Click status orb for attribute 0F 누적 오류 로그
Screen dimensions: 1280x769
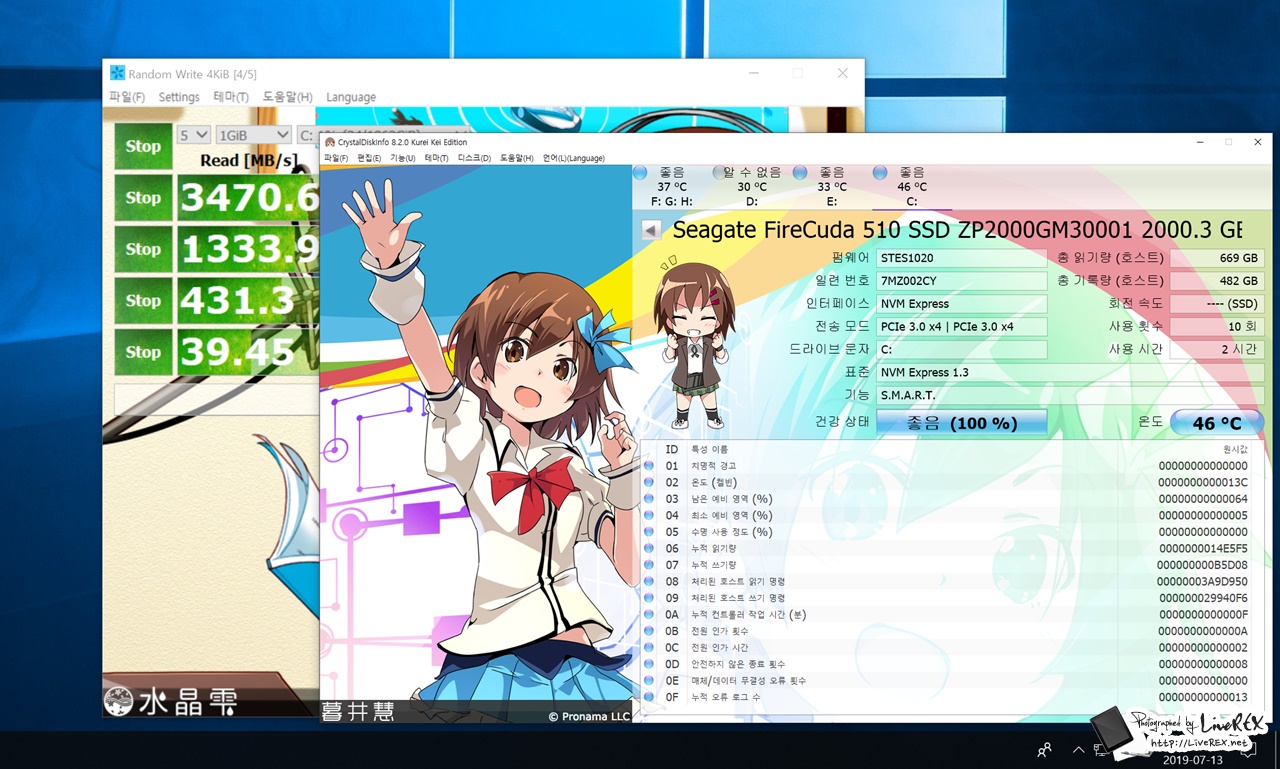tap(649, 697)
